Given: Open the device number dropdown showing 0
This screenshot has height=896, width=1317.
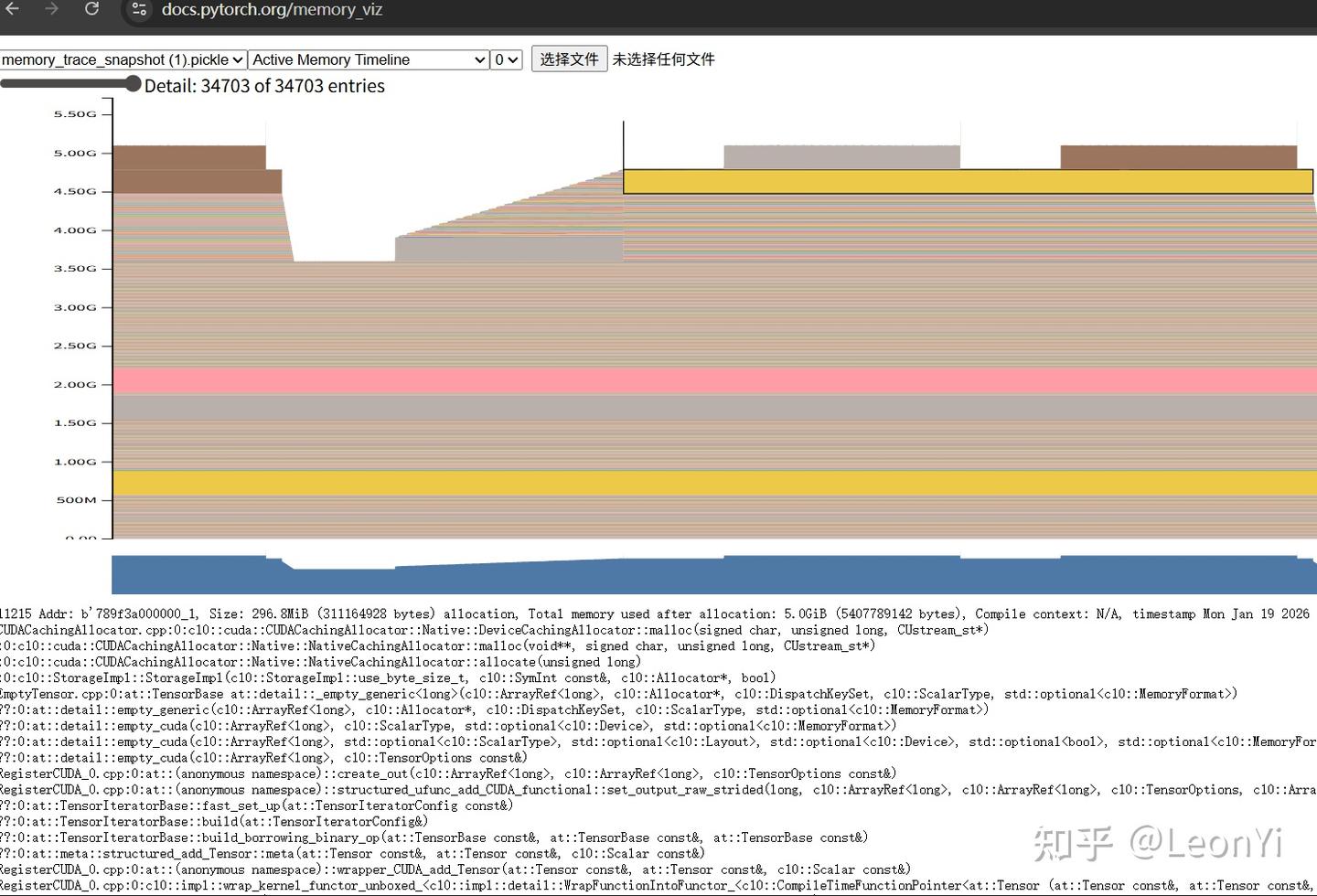Looking at the screenshot, I should [507, 59].
